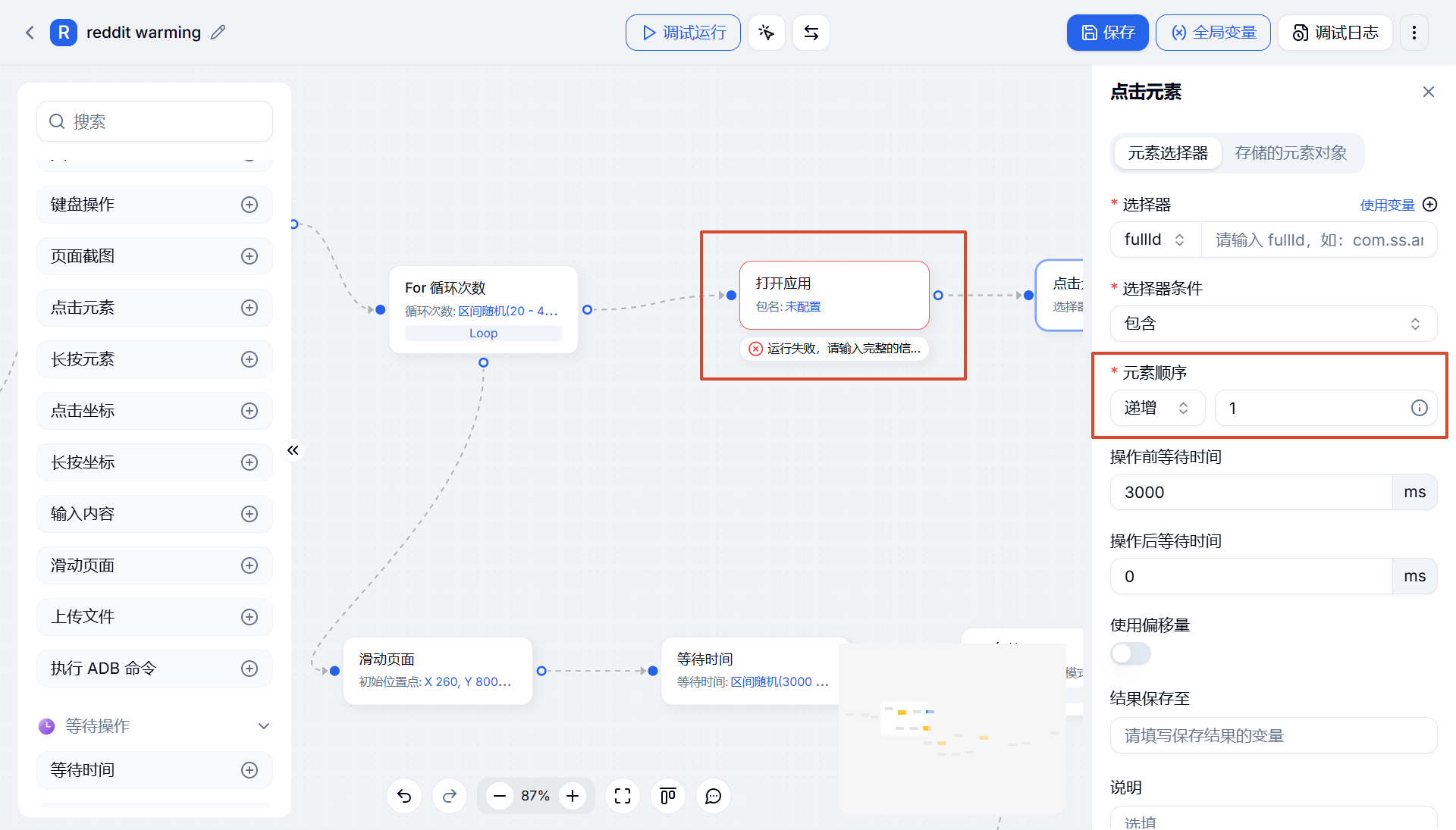The image size is (1456, 830).
Task: Zoom in the canvas with plus button
Action: point(573,796)
